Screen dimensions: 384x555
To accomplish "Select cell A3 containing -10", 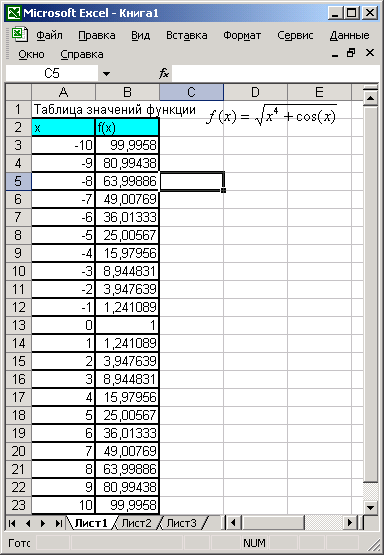I will pyautogui.click(x=63, y=145).
